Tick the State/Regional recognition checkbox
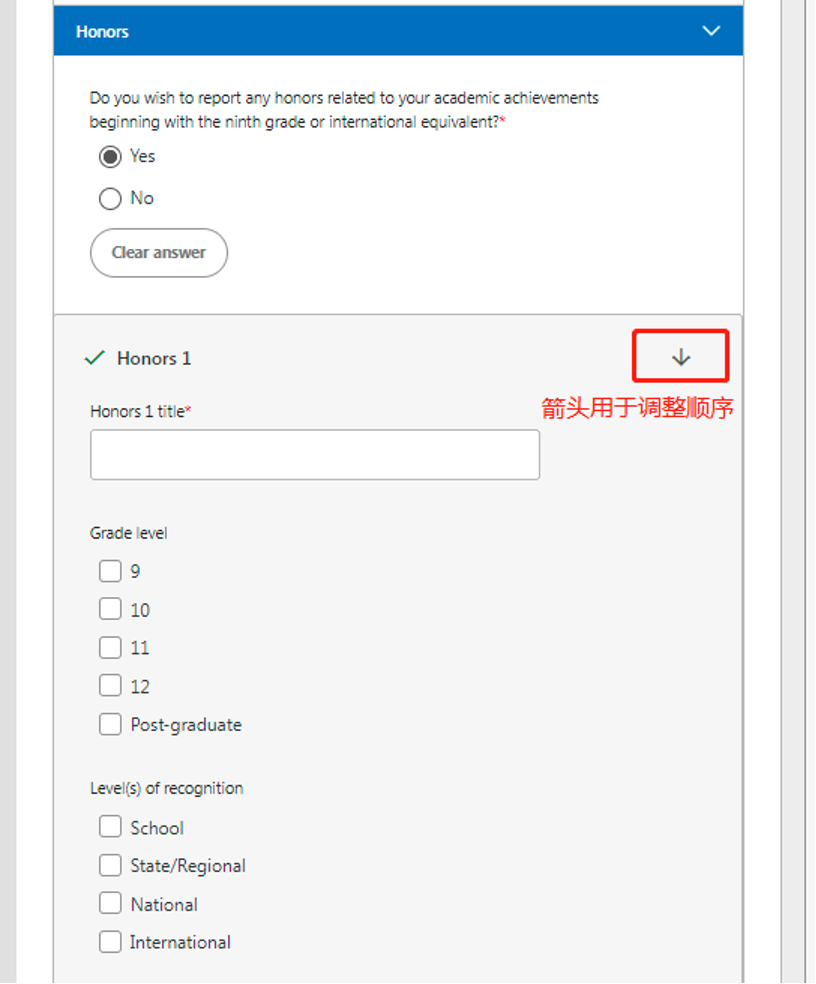The height and width of the screenshot is (984, 816). click(110, 865)
